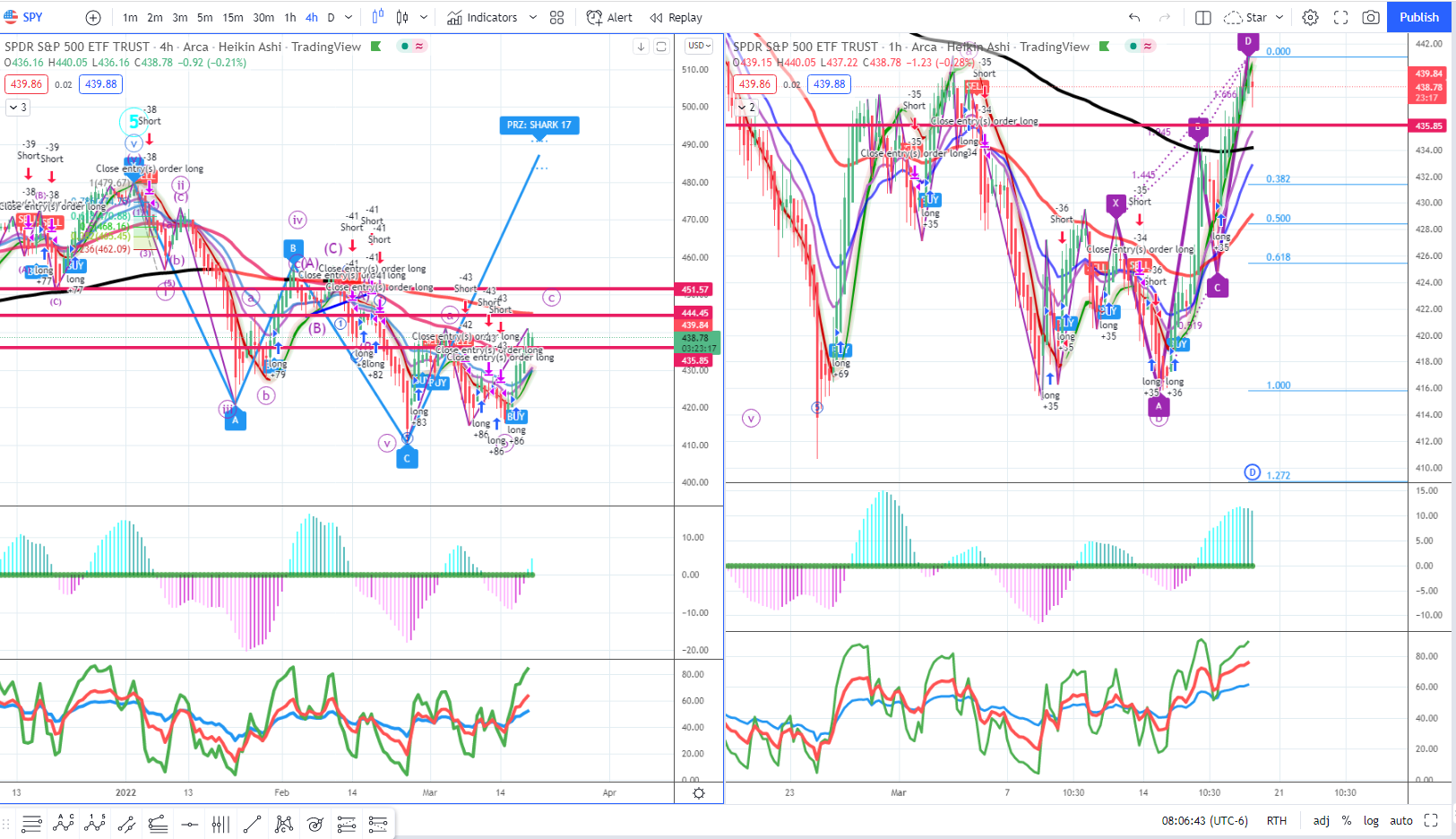Toggle percent scale mode
Image resolution: width=1456 pixels, height=839 pixels.
(1346, 820)
